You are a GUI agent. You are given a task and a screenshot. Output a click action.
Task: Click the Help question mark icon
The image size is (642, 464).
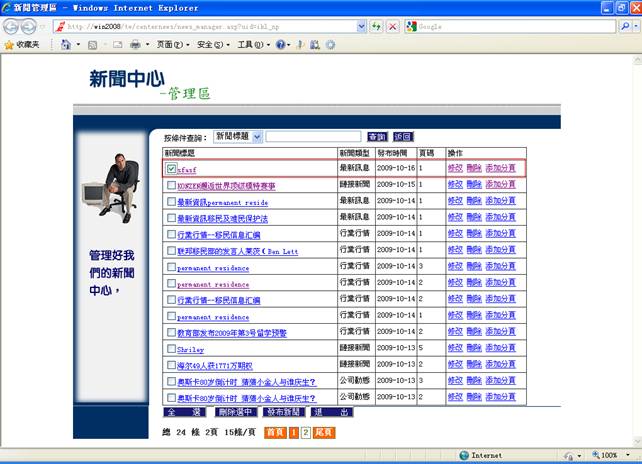pos(280,45)
